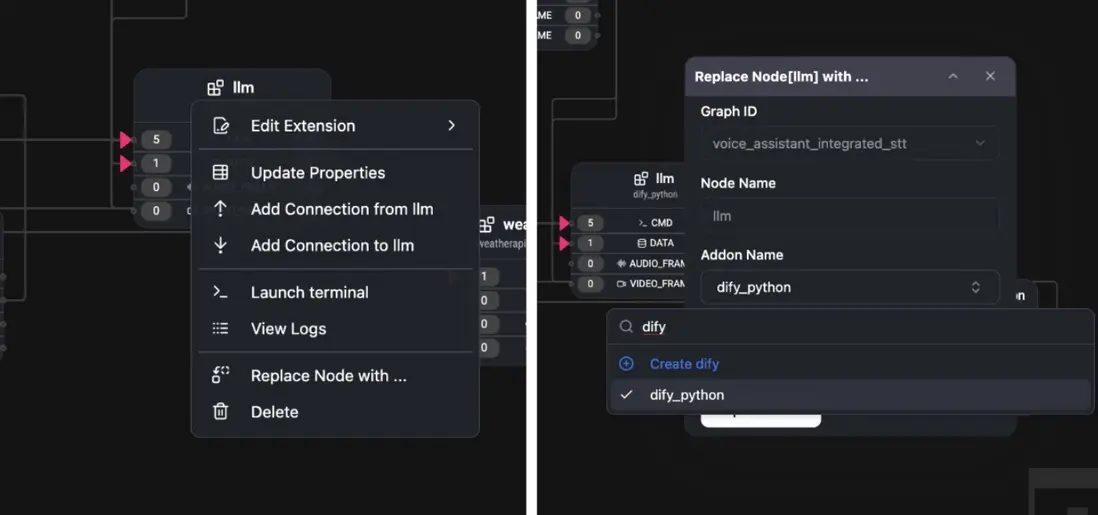
Task: Close the Replace Node[llm] dialog
Action: click(x=990, y=76)
